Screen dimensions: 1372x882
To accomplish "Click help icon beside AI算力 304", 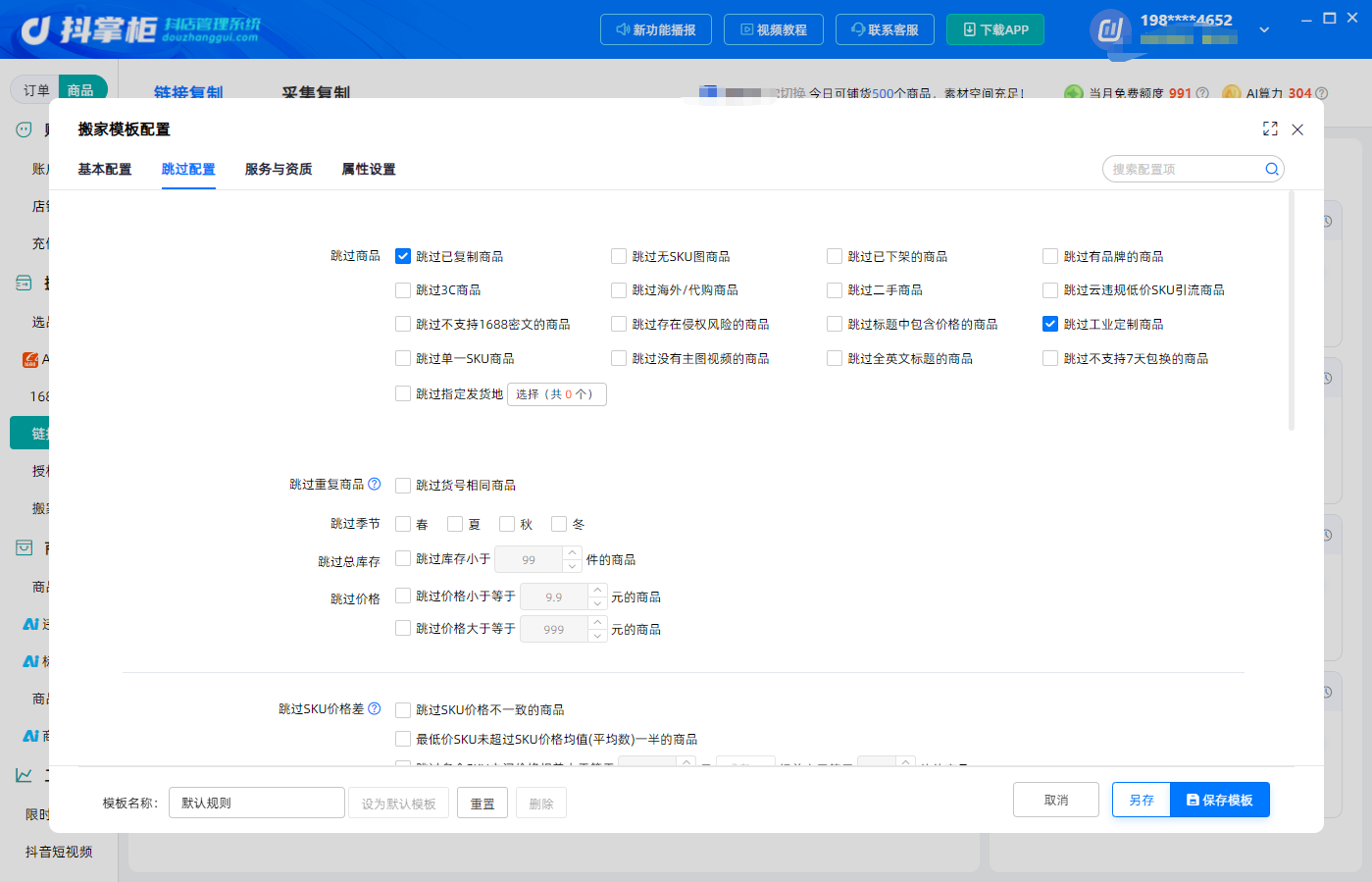I will (x=1321, y=93).
